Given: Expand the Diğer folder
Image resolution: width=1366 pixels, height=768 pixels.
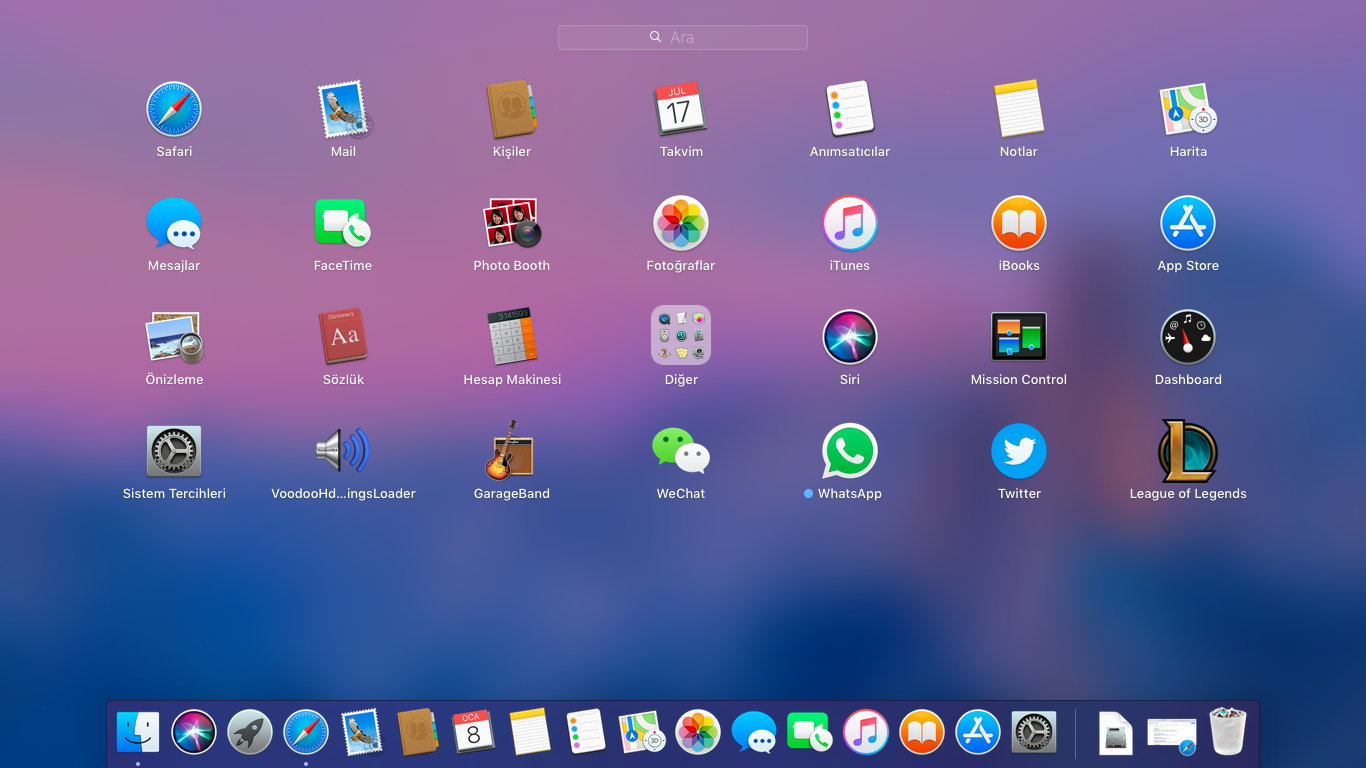Looking at the screenshot, I should coord(681,336).
